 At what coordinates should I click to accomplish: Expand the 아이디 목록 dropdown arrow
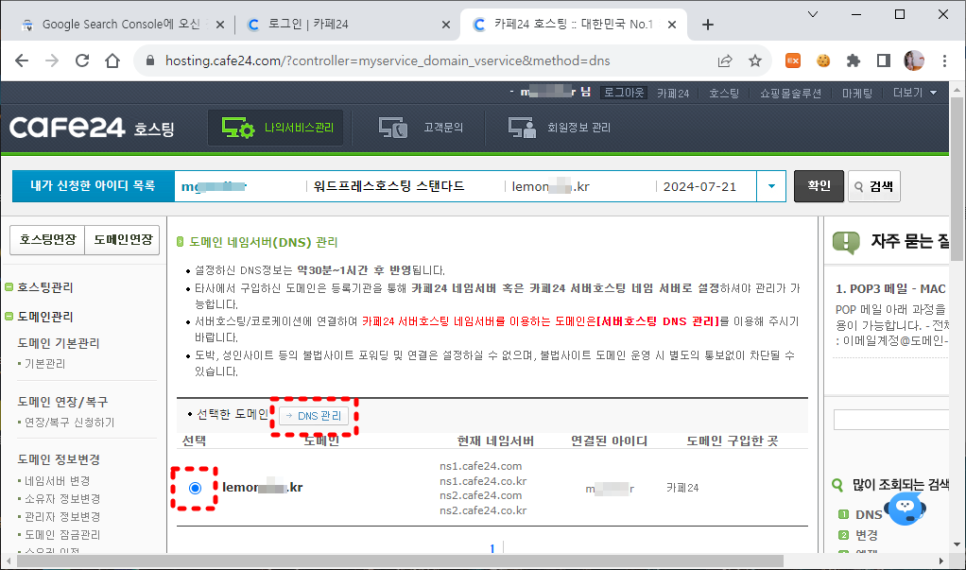771,186
